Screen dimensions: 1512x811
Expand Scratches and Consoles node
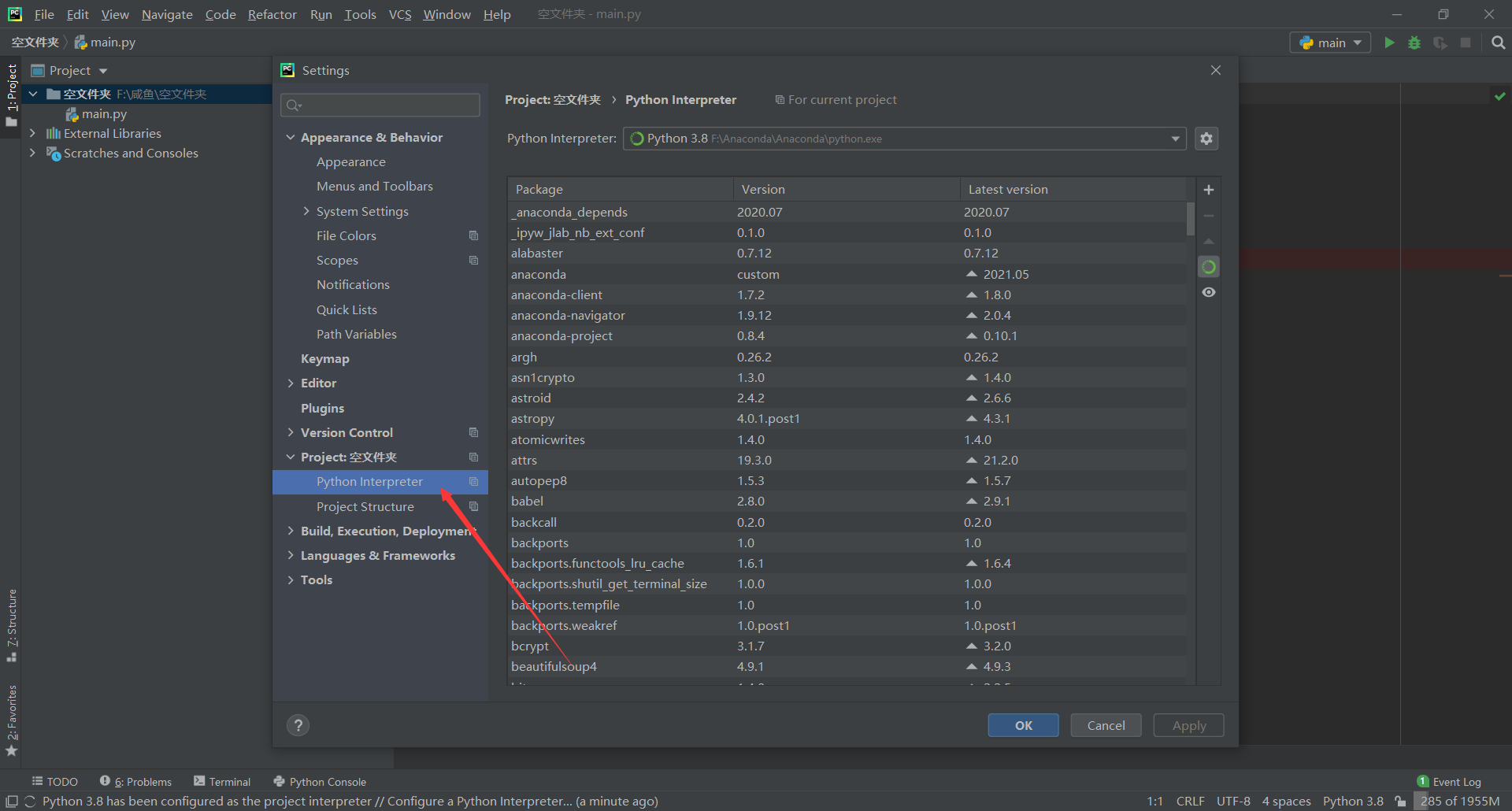click(x=32, y=153)
